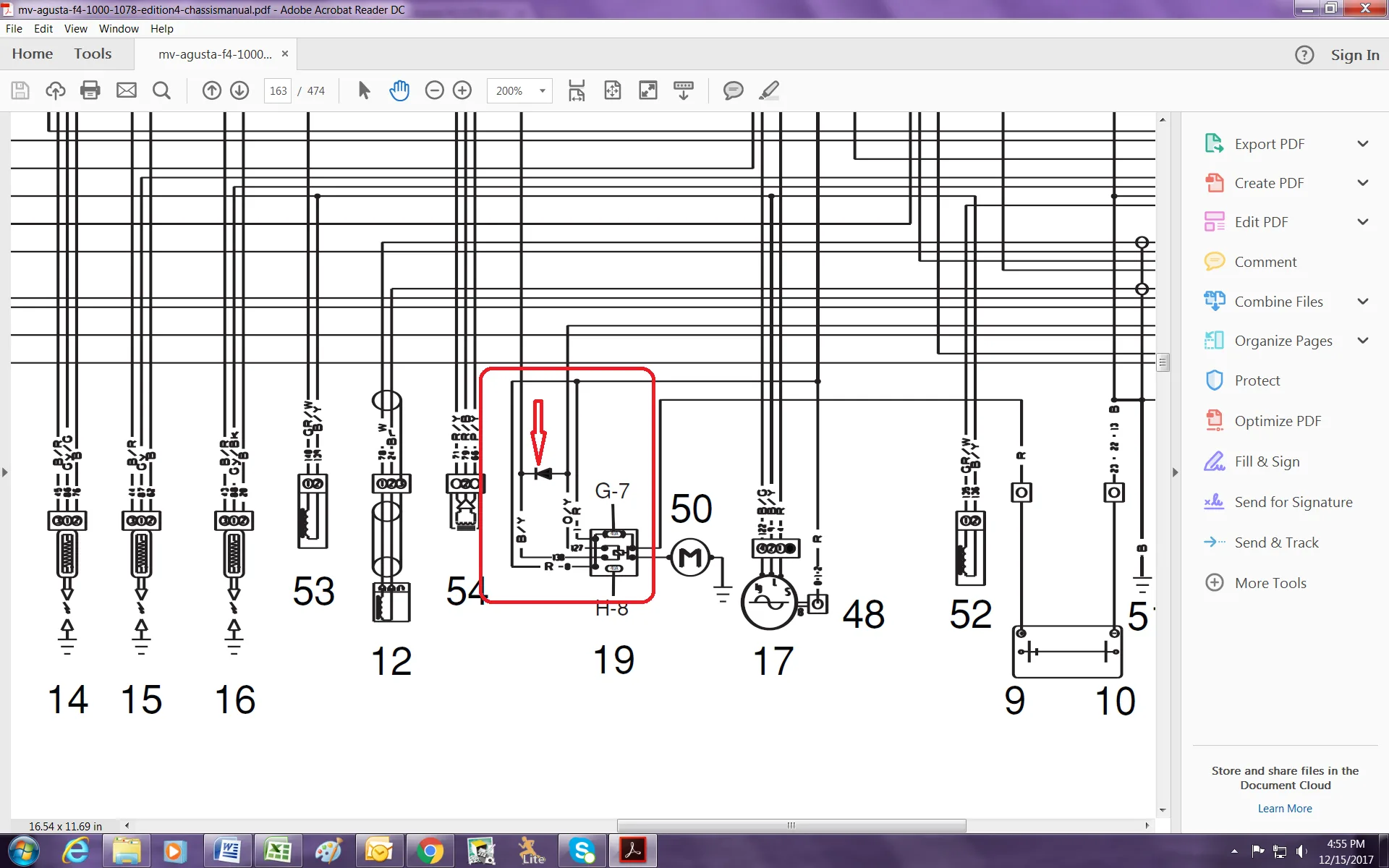Screen dimensions: 1389x868
Task: Switch to the Tools tab
Action: click(x=93, y=54)
